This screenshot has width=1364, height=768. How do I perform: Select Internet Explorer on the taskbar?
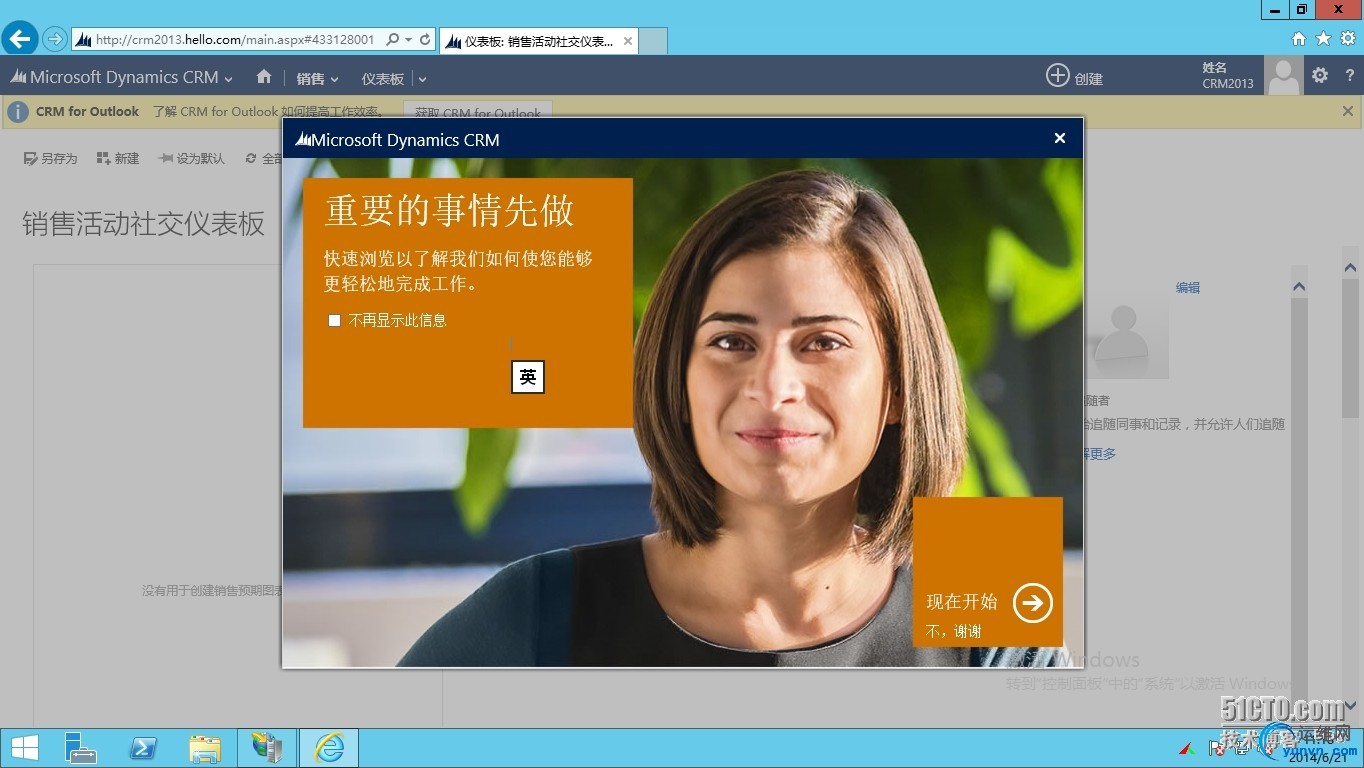[x=329, y=748]
